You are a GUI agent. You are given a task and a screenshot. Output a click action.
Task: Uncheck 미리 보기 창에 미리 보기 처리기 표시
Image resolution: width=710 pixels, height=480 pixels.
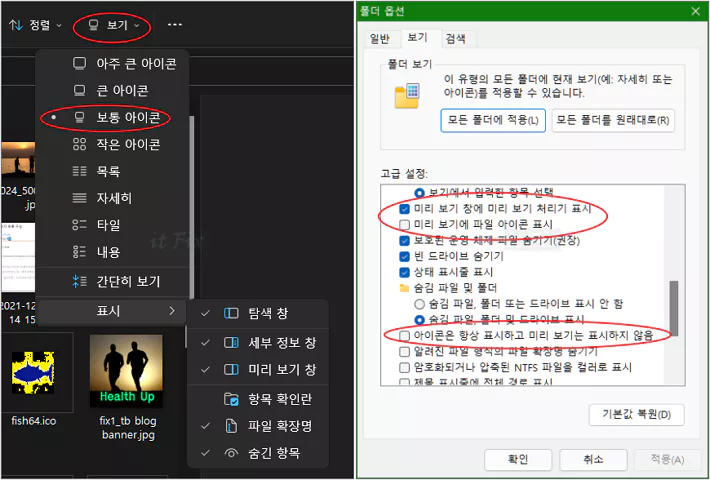click(405, 209)
